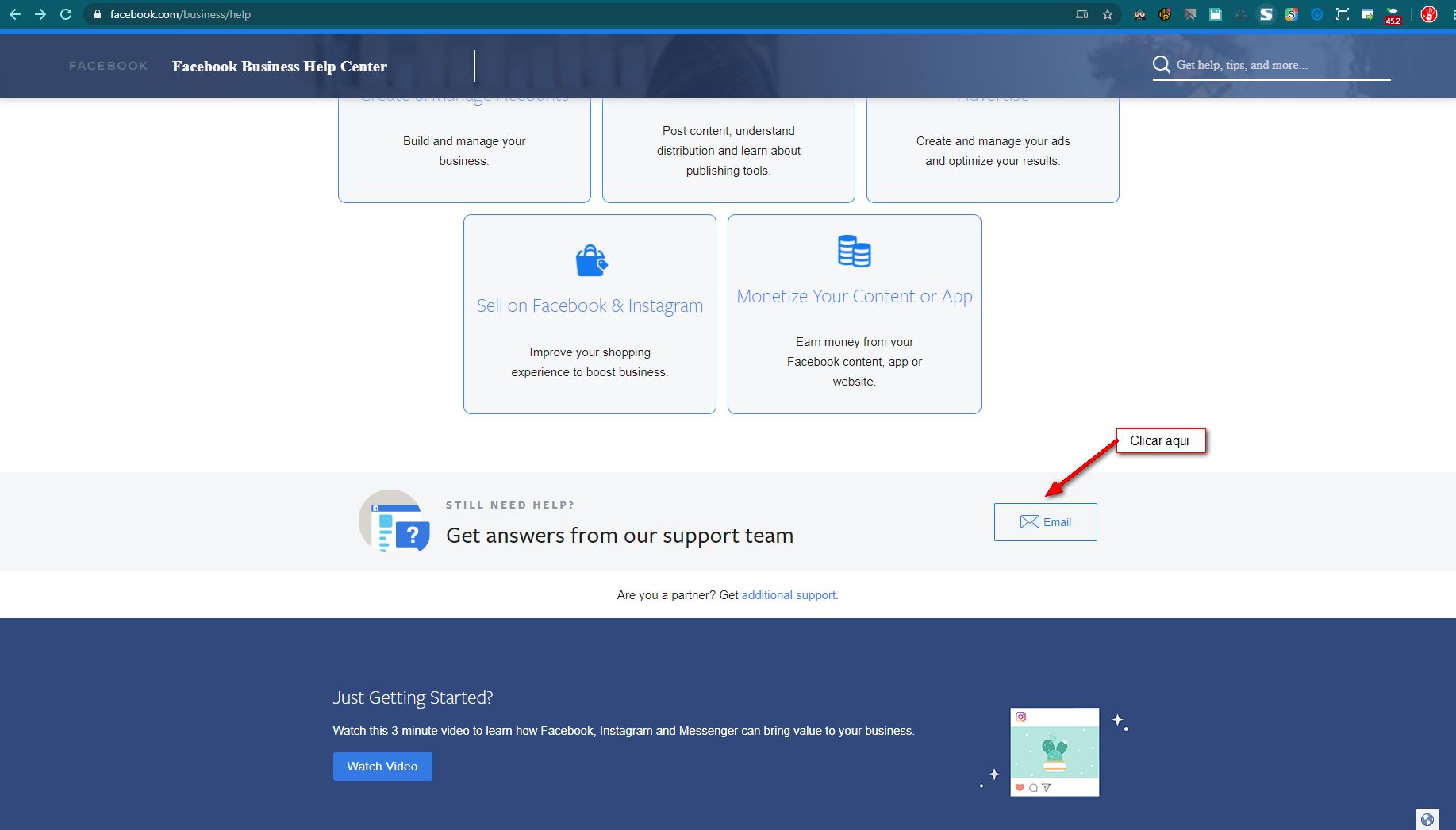Viewport: 1456px width, 830px height.
Task: Open the gray arrow extension icon
Action: (x=1190, y=14)
